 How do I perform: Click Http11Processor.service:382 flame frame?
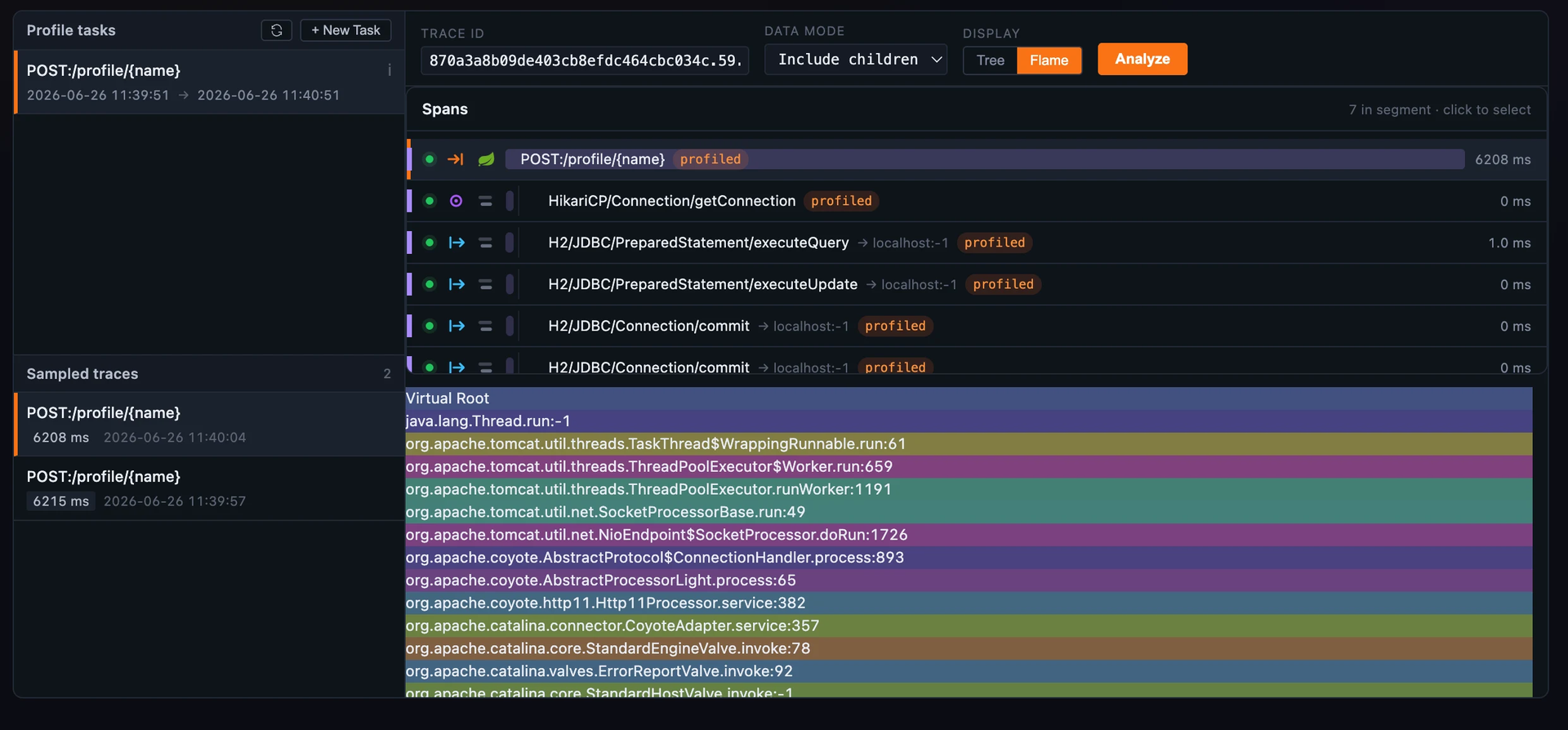pyautogui.click(x=969, y=603)
